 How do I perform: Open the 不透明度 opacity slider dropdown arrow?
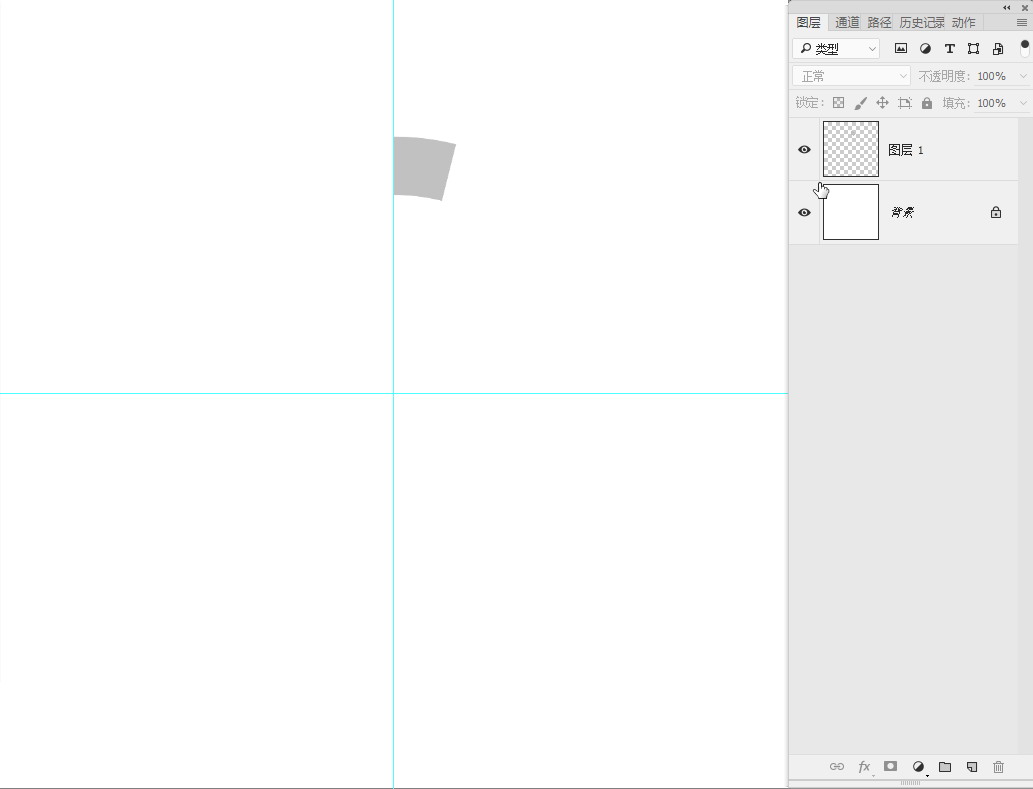pyautogui.click(x=1023, y=76)
